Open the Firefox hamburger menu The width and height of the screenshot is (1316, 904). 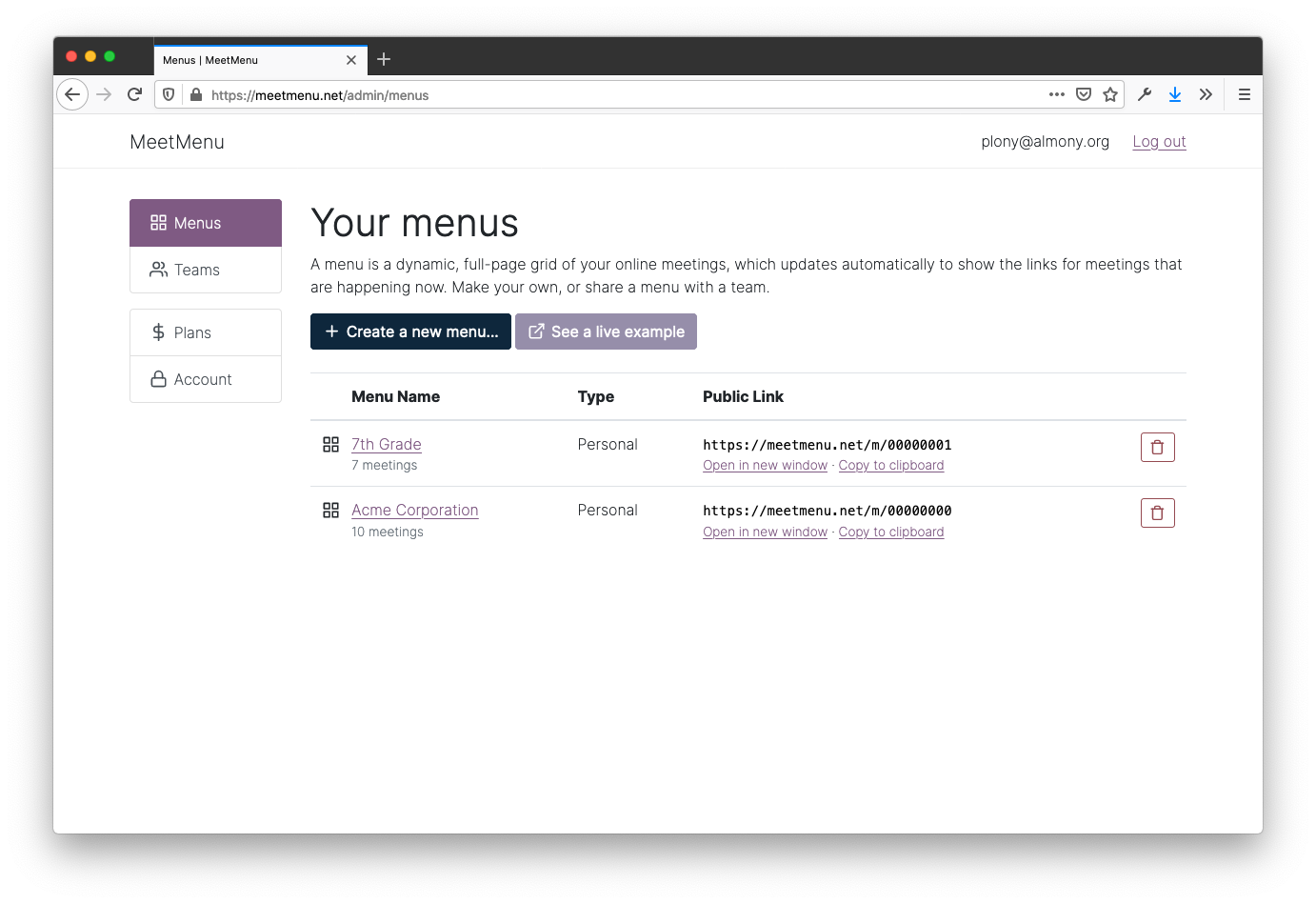point(1244,94)
